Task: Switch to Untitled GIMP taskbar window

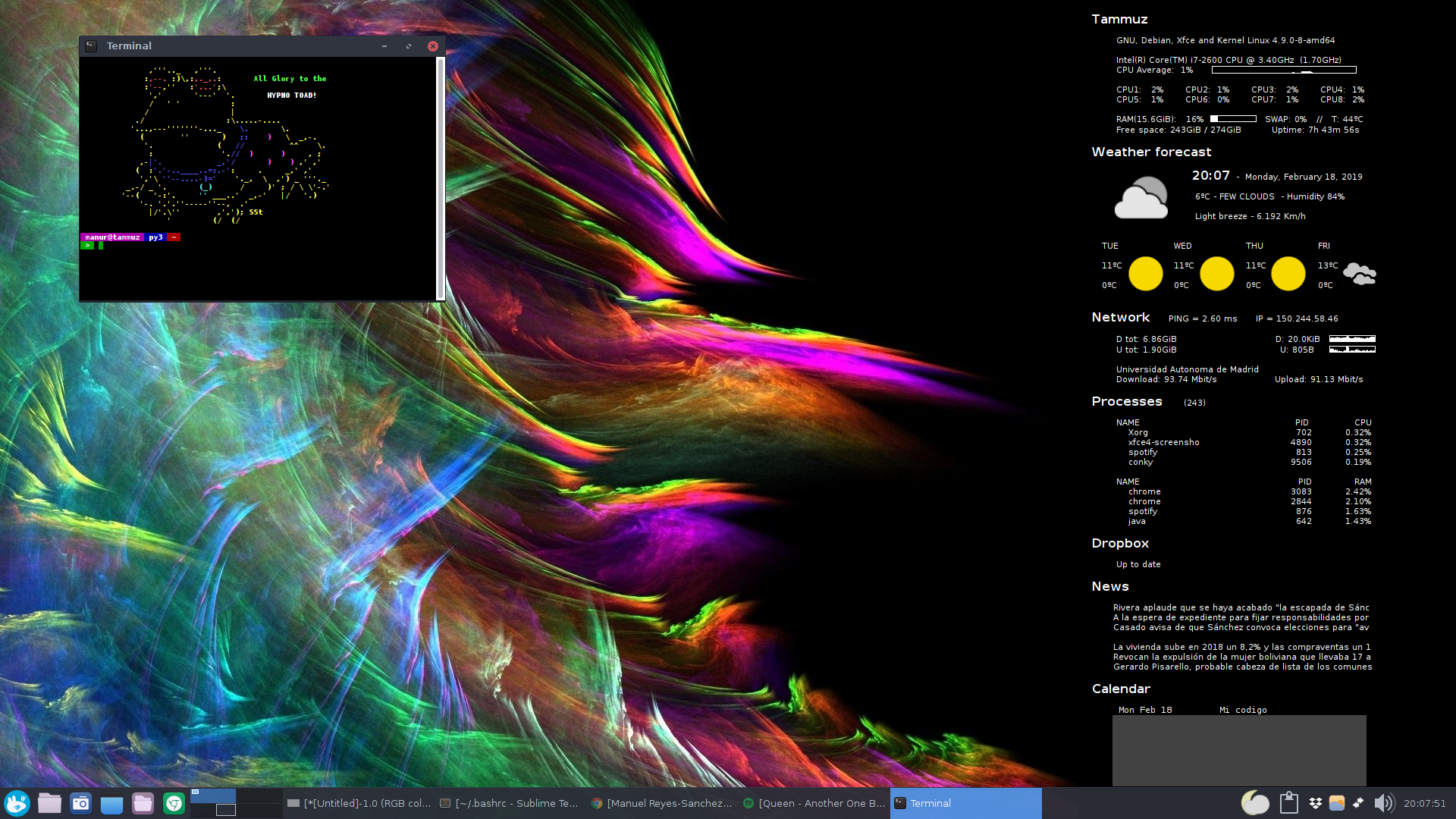Action: (x=359, y=803)
